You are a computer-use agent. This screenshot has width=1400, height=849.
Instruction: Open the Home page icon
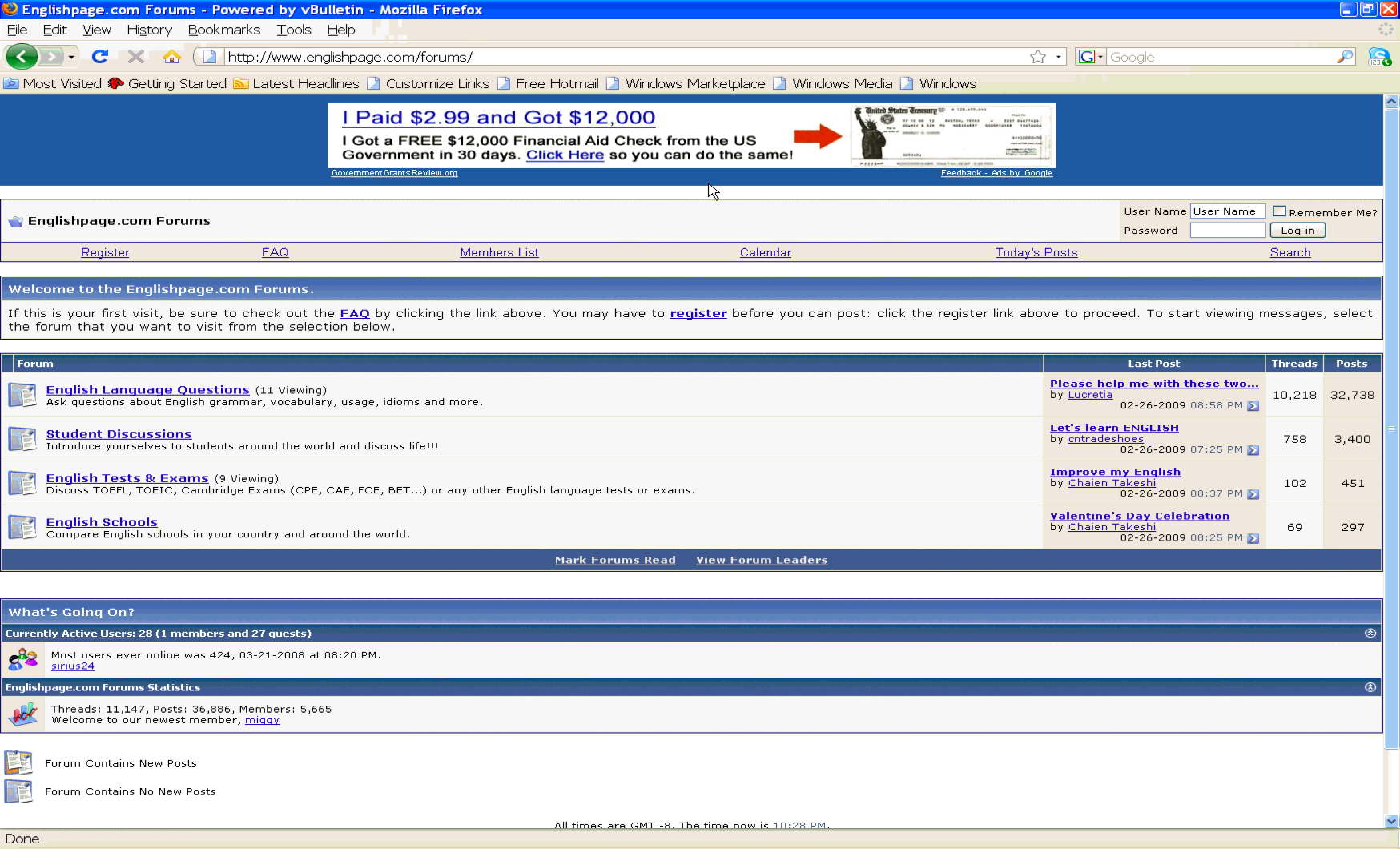point(171,57)
